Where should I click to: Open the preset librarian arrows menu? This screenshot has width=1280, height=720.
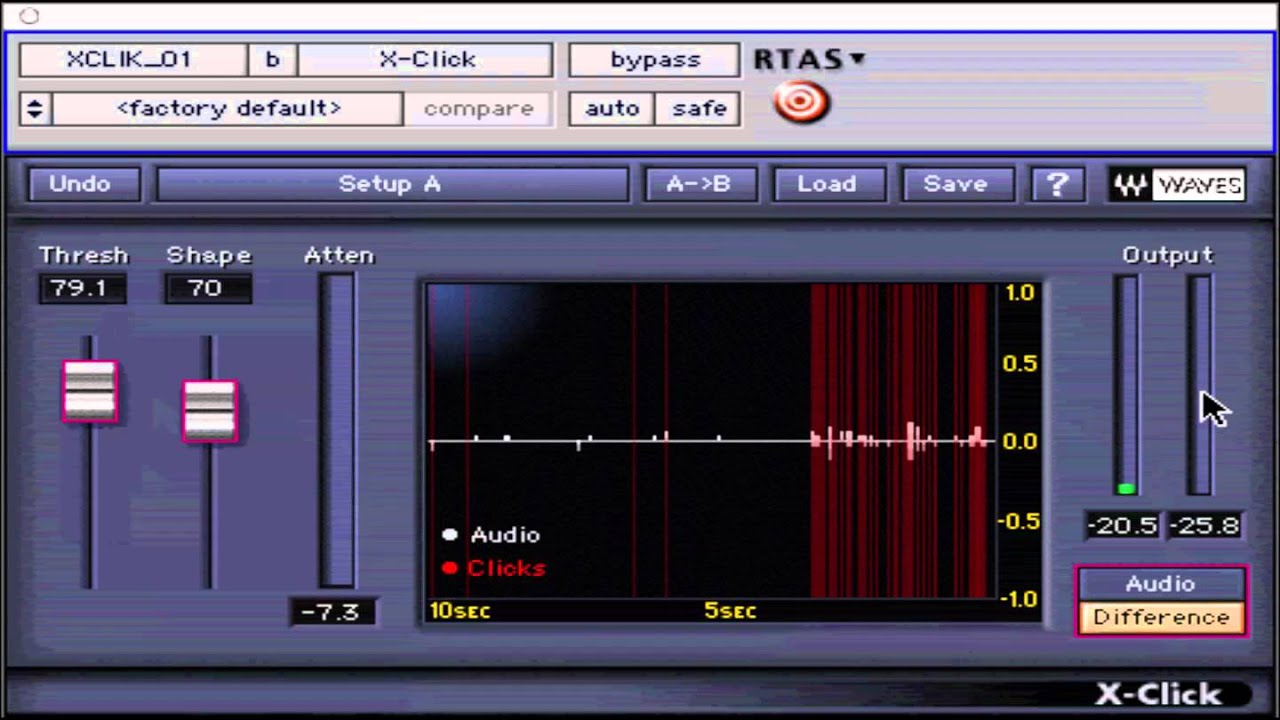(34, 109)
